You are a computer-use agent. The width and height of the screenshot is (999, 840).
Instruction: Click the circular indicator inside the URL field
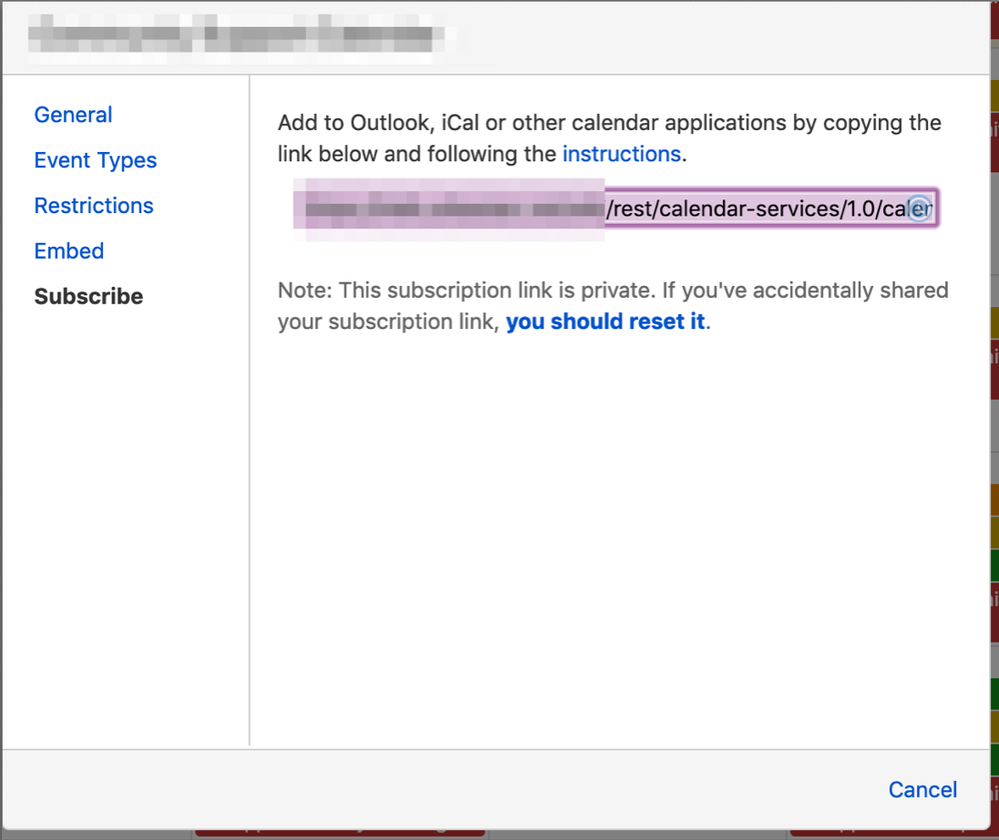point(919,208)
